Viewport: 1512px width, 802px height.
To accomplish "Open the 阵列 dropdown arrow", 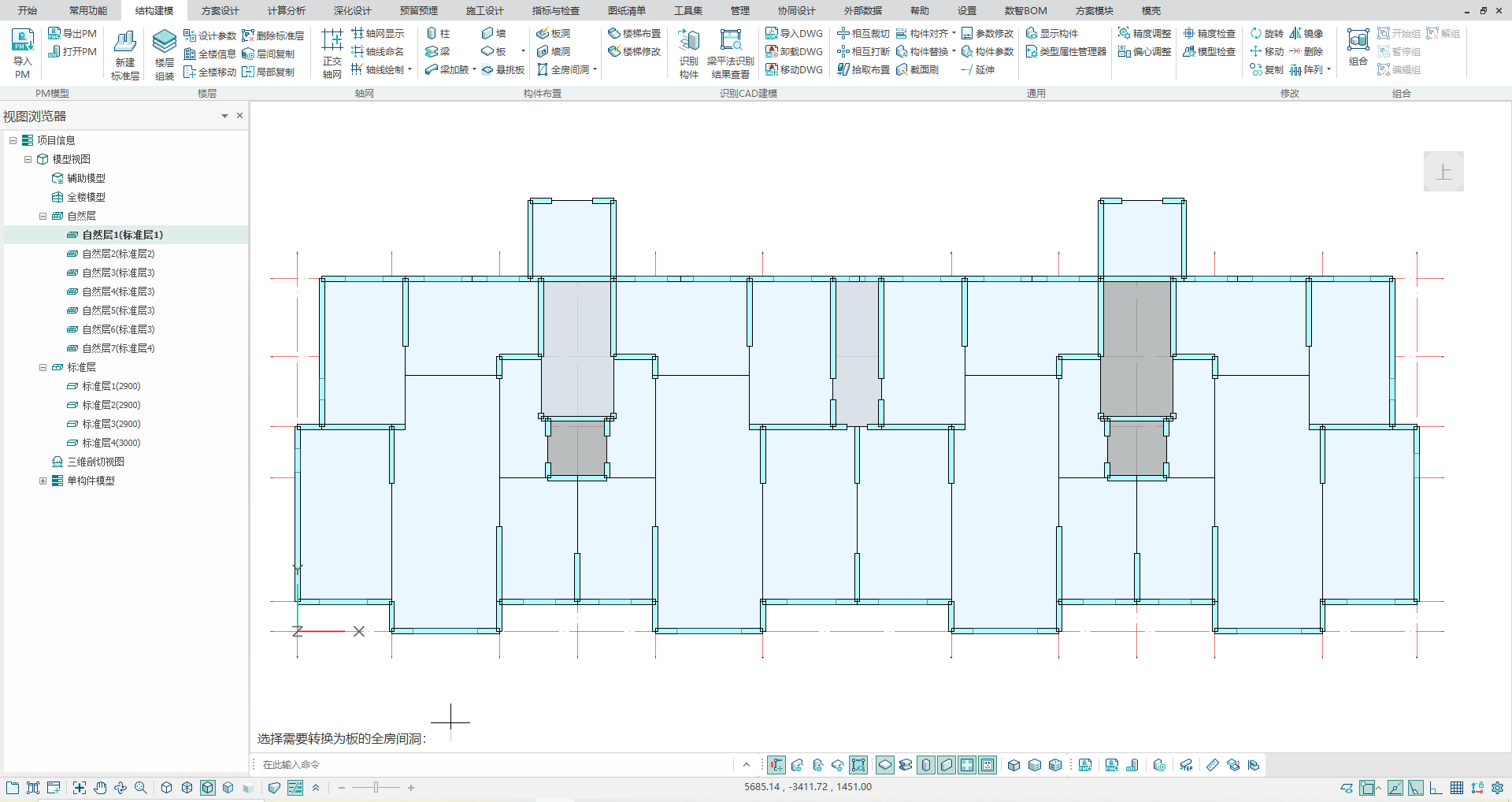I will point(1329,69).
